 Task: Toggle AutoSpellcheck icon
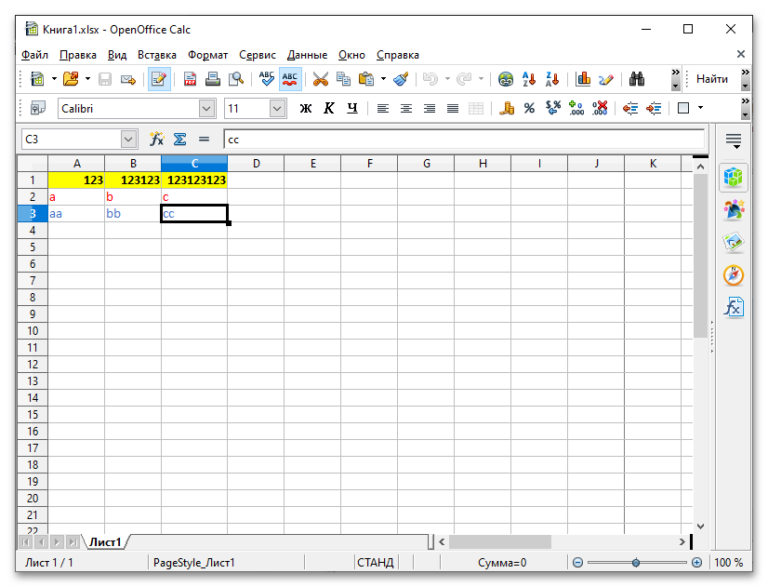click(290, 79)
